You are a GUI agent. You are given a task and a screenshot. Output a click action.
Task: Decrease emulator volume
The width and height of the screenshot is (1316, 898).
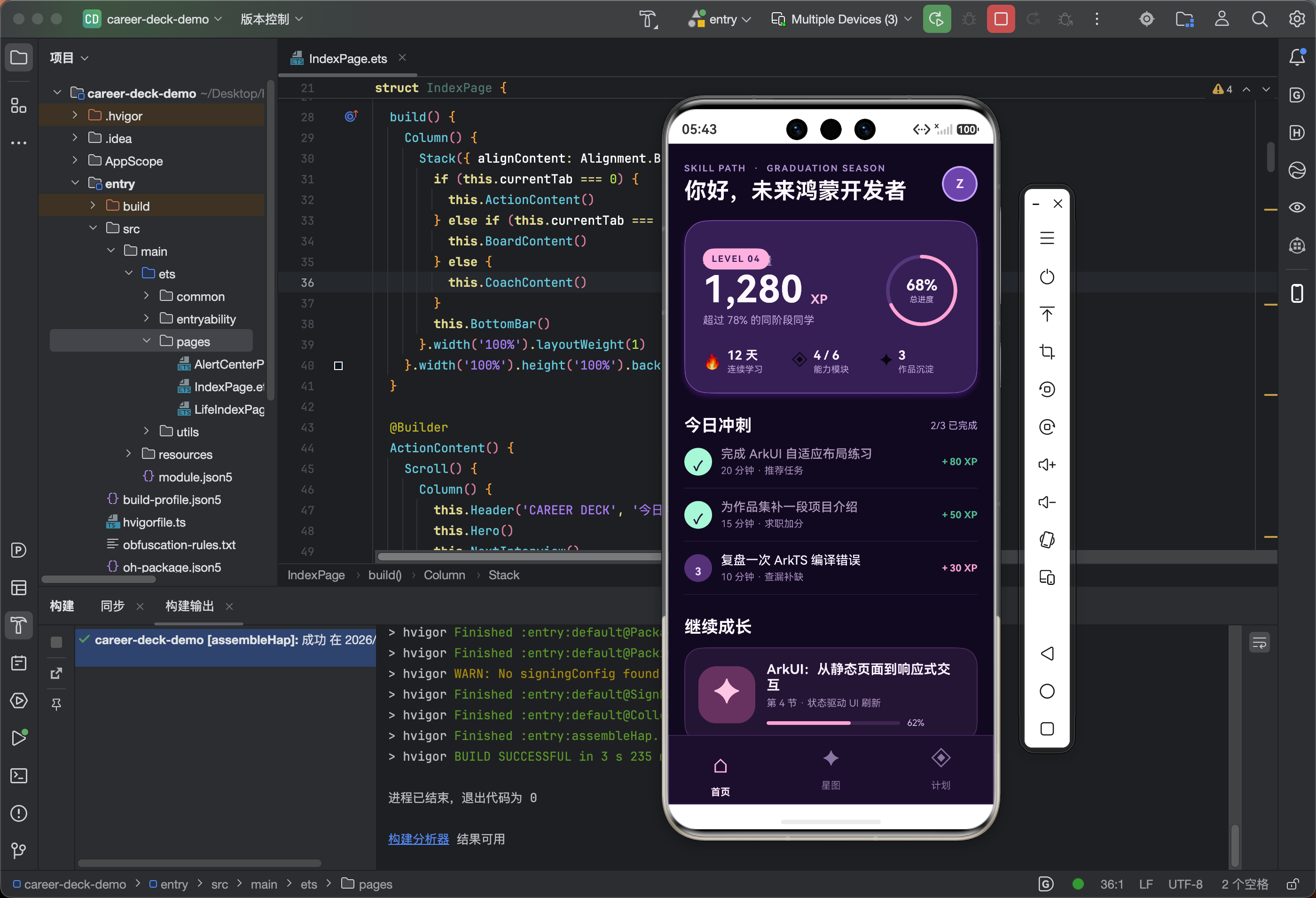1047,503
